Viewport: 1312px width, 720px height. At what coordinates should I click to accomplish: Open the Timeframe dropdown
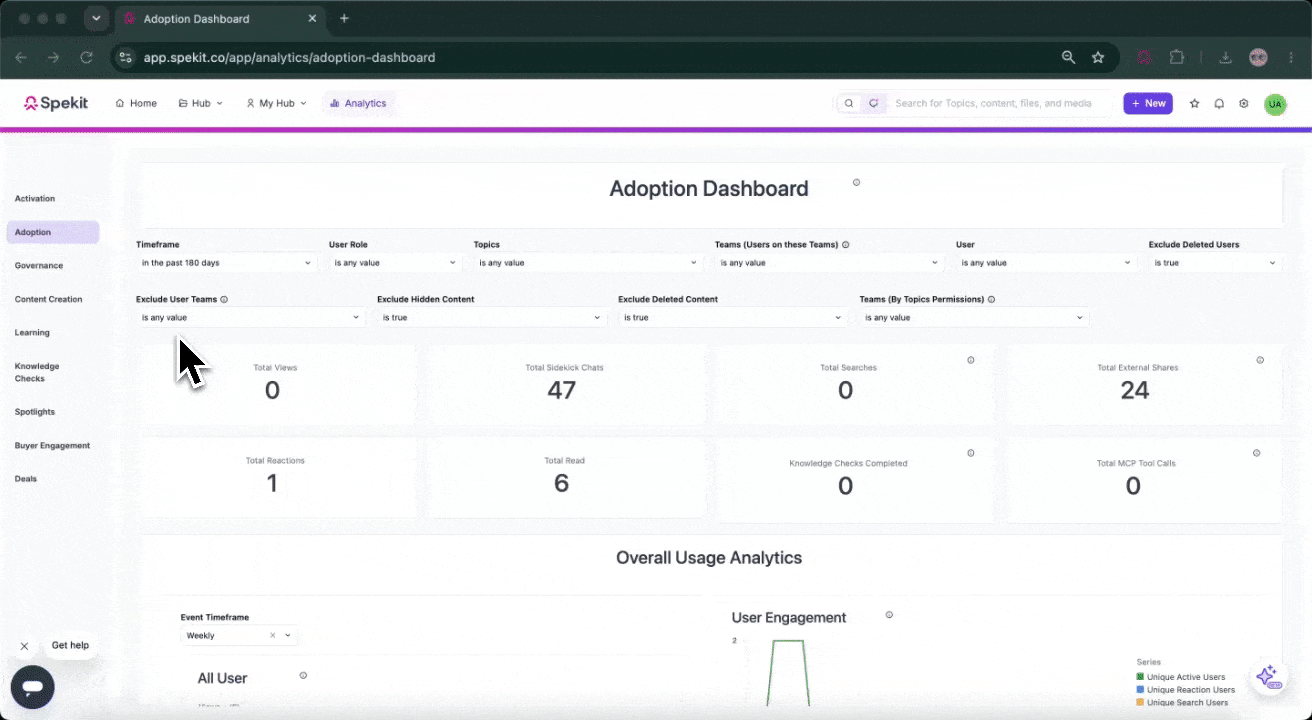point(227,263)
